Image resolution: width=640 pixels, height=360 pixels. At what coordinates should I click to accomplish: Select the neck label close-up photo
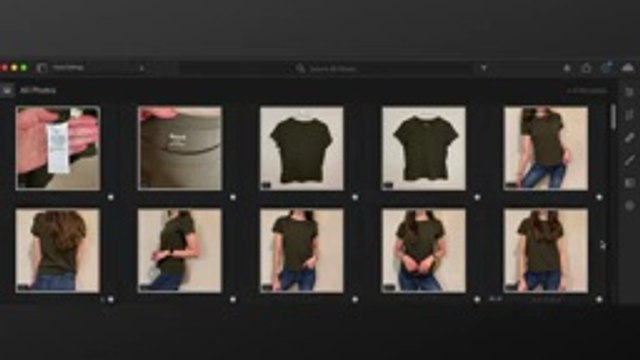click(180, 149)
